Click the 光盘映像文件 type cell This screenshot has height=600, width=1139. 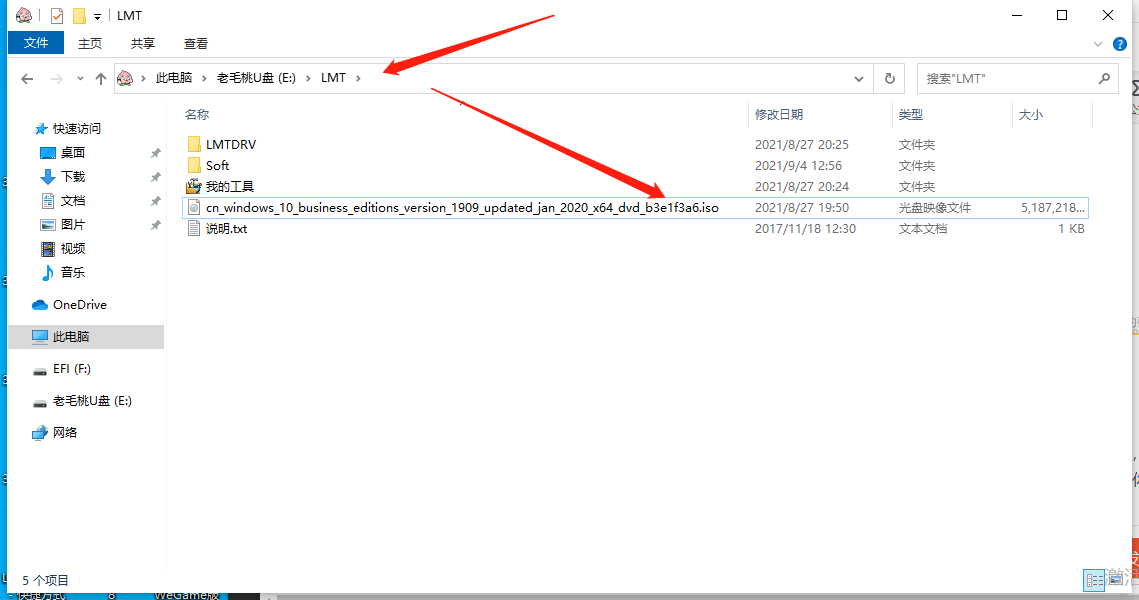point(934,208)
